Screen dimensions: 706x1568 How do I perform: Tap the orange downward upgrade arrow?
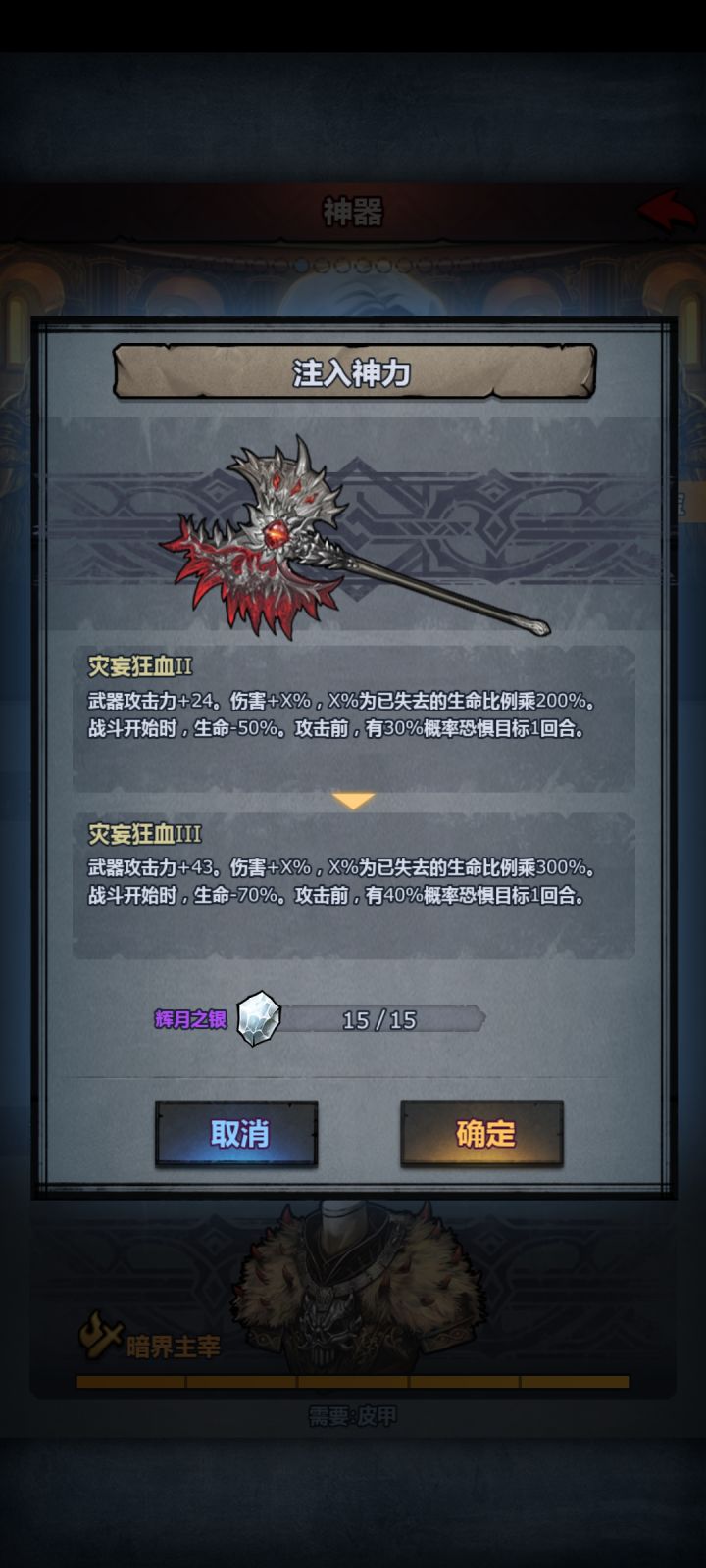[353, 801]
